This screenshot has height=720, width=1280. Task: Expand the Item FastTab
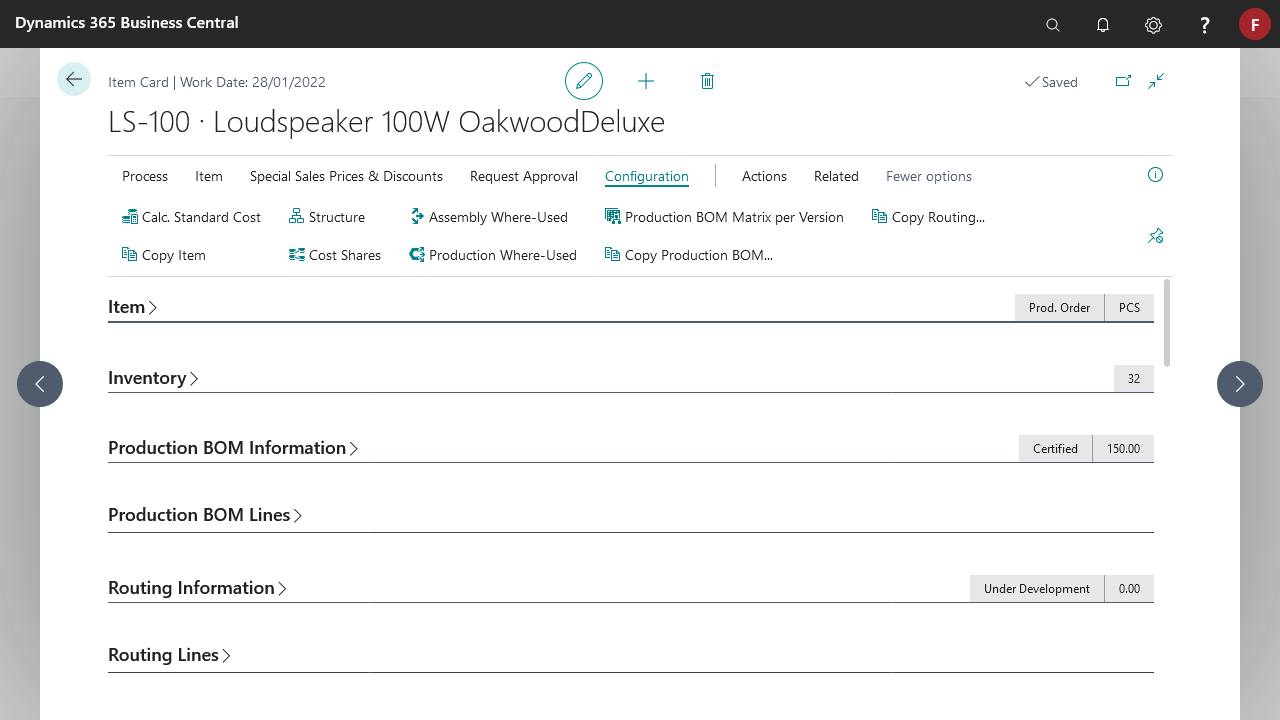click(133, 307)
